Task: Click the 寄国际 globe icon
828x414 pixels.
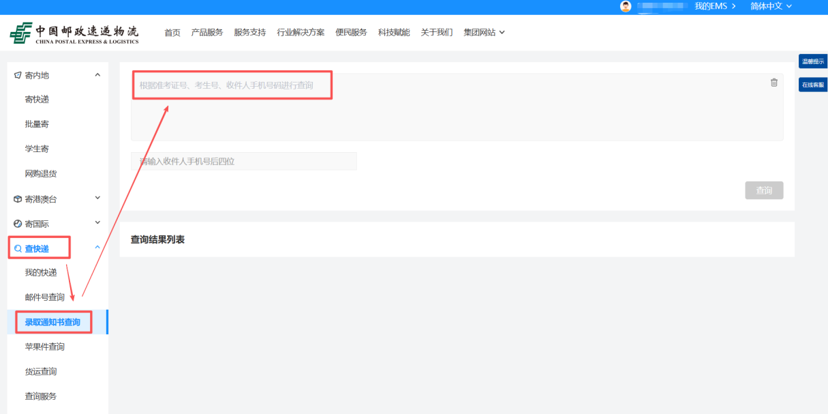Action: tap(17, 224)
